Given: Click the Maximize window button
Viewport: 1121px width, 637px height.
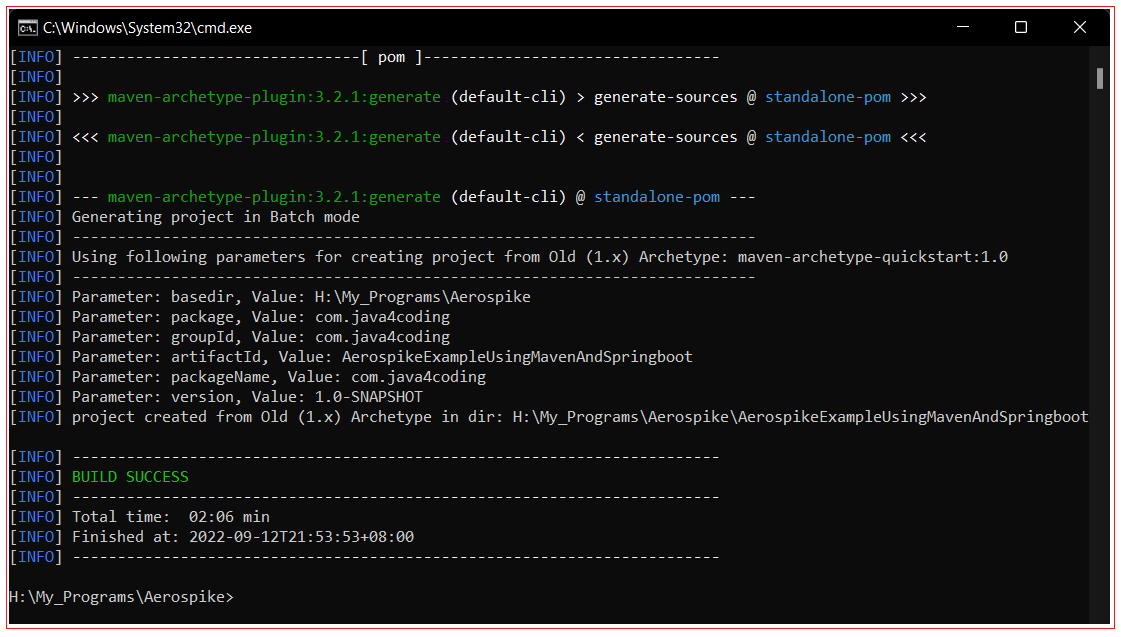Looking at the screenshot, I should [x=1021, y=27].
